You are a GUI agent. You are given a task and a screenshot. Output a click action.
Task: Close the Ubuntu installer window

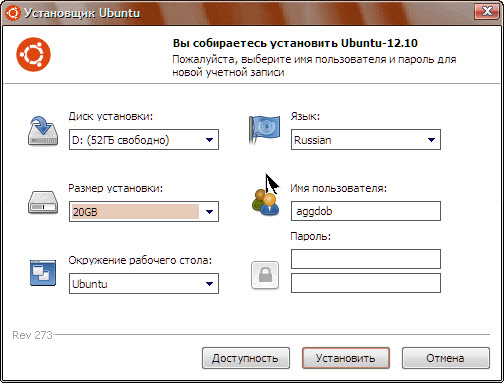point(487,12)
